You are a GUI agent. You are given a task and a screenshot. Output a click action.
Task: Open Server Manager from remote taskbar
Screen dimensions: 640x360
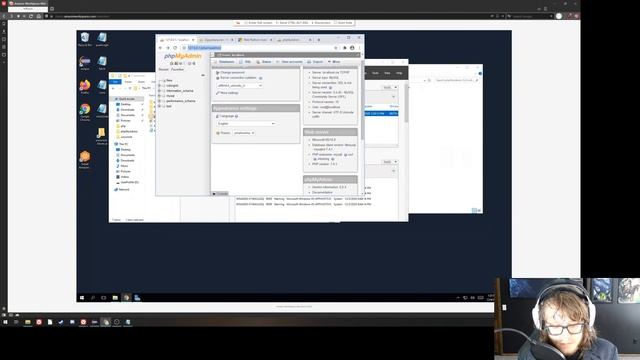pyautogui.click(x=137, y=298)
